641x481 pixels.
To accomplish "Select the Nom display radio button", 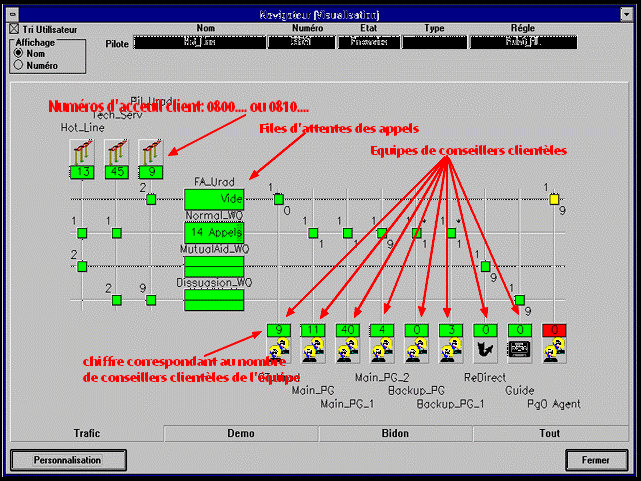I will click(x=18, y=53).
